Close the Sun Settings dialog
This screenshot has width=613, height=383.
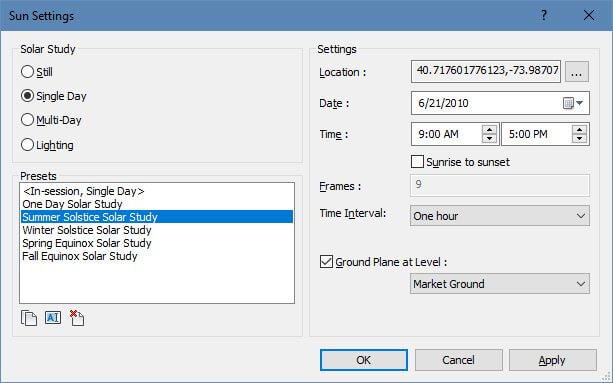589,15
